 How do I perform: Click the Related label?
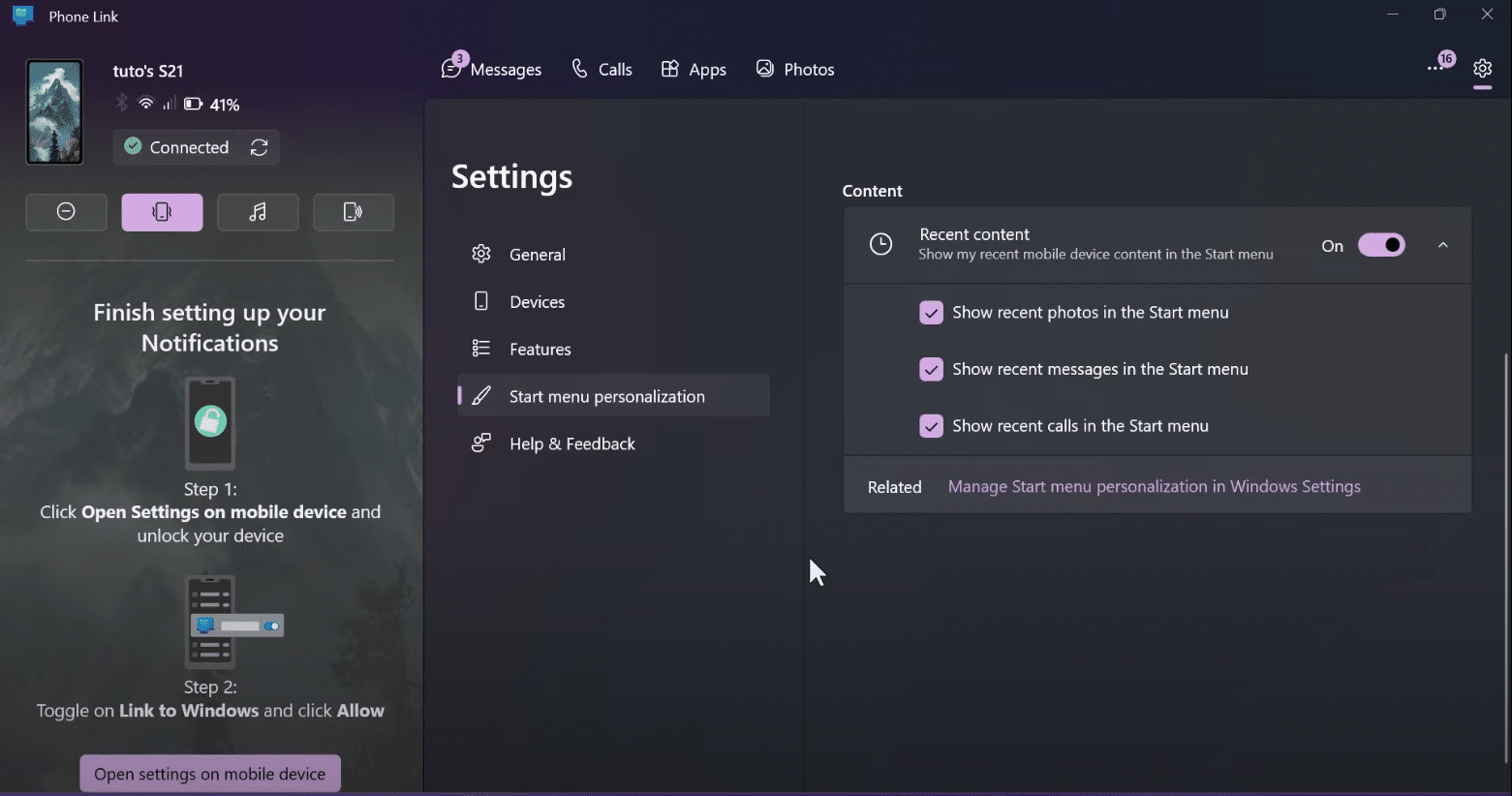[x=894, y=487]
